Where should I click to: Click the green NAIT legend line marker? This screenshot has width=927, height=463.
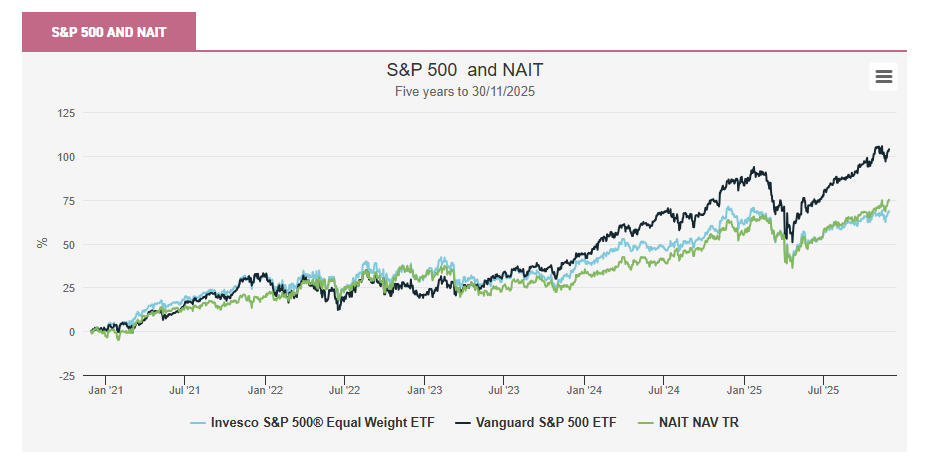(643, 423)
